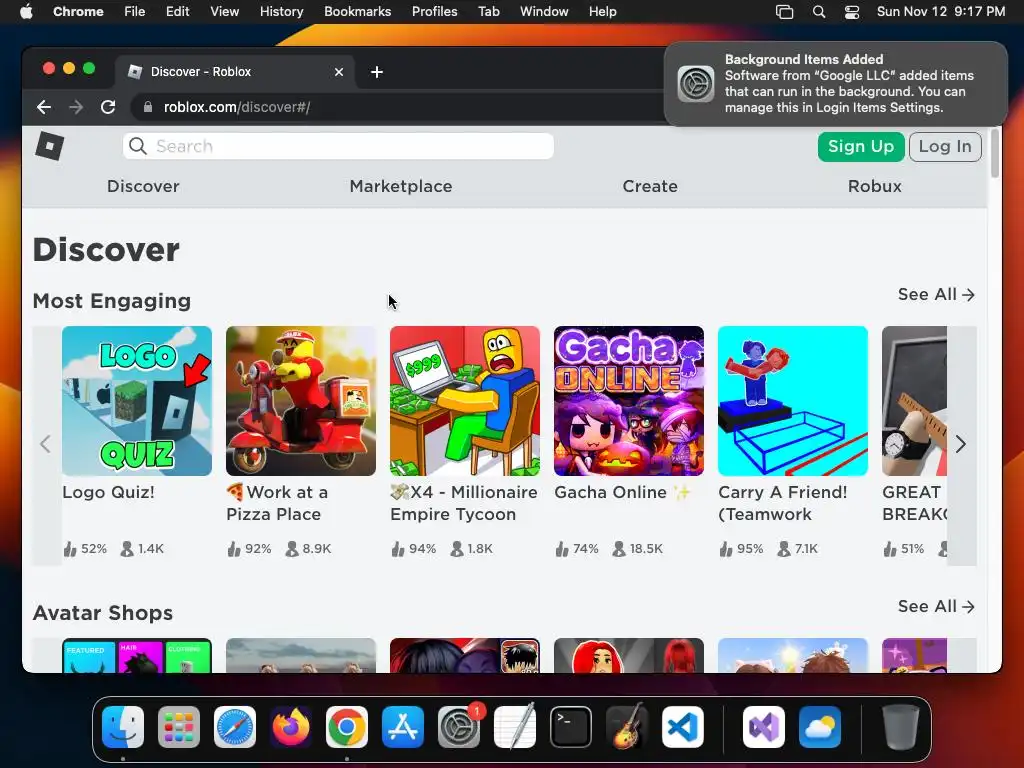Focus the Roblox Search input field
Screen dimensions: 1024x768
click(x=338, y=146)
